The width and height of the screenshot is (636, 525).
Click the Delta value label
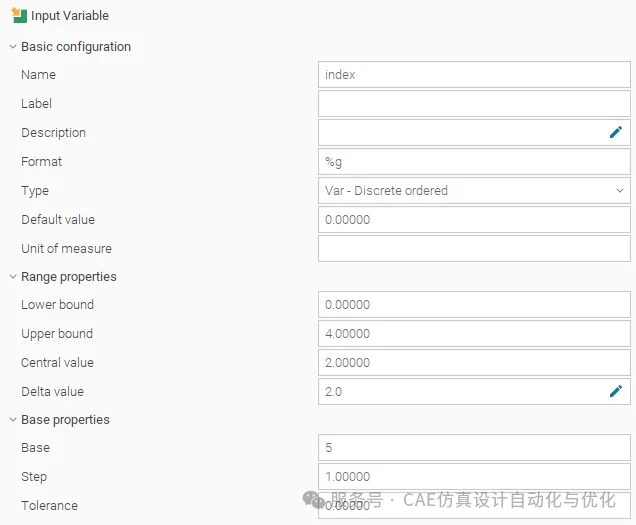click(x=53, y=392)
